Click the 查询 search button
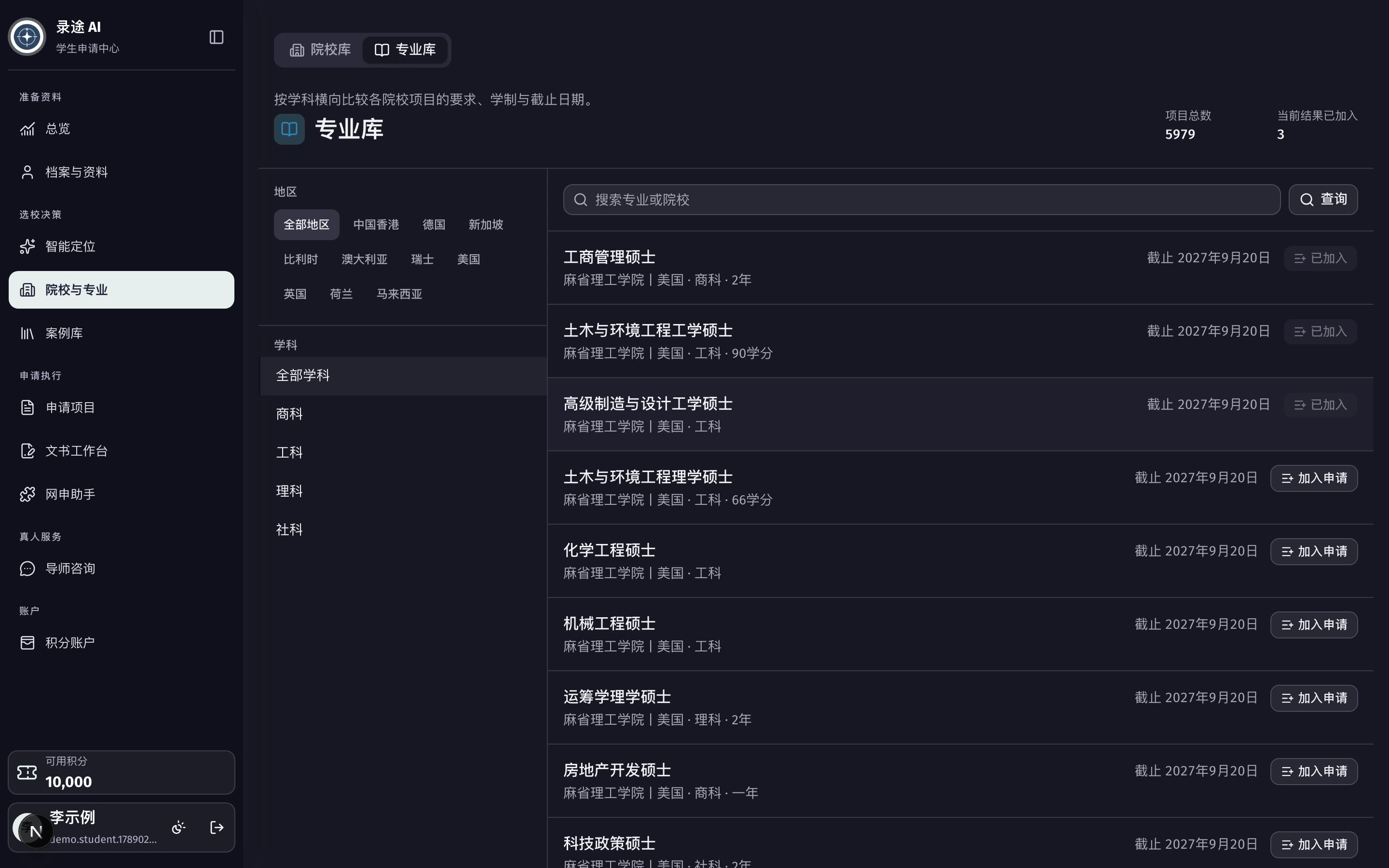1389x868 pixels. tap(1323, 200)
